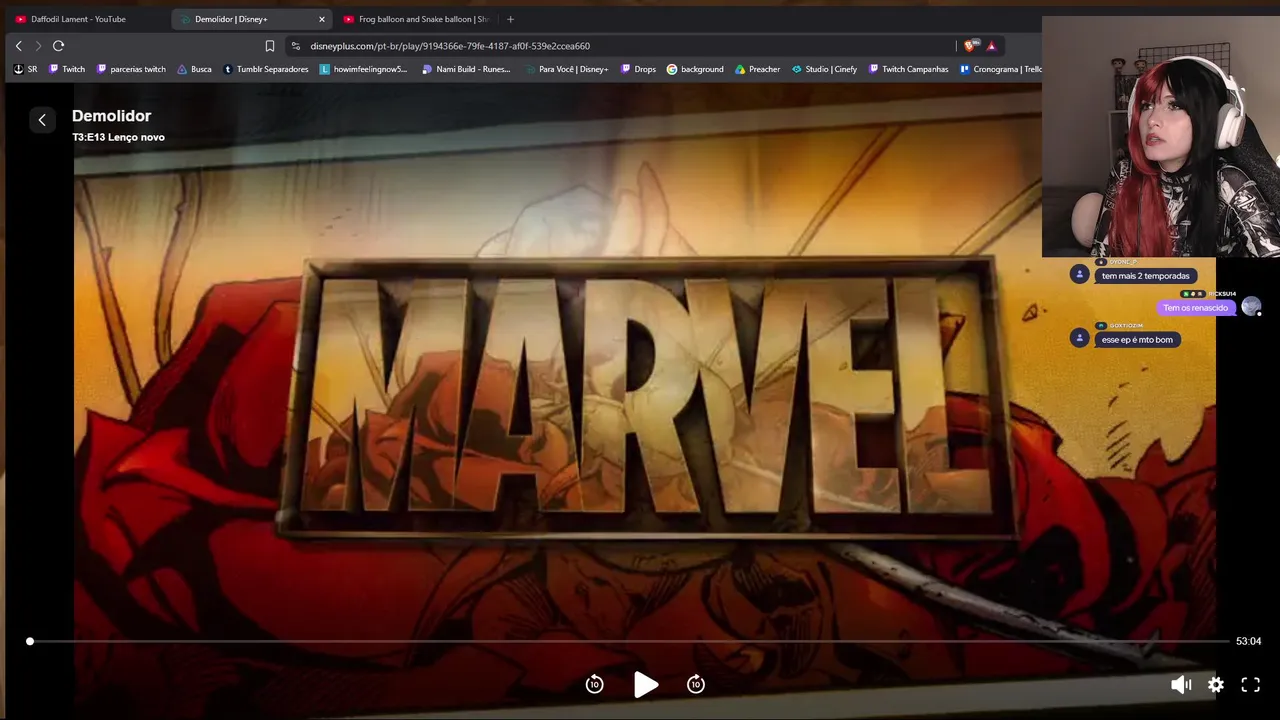Open the Preacher bookmark
The width and height of the screenshot is (1280, 720).
757,69
